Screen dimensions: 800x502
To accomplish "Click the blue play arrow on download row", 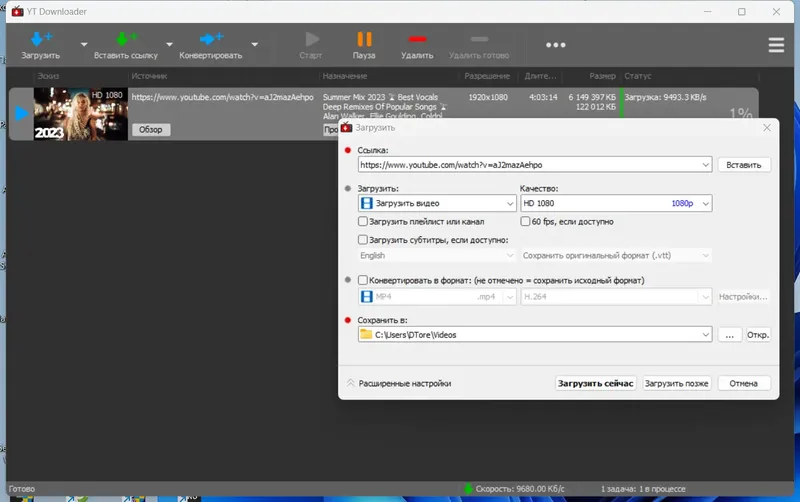I will [21, 113].
